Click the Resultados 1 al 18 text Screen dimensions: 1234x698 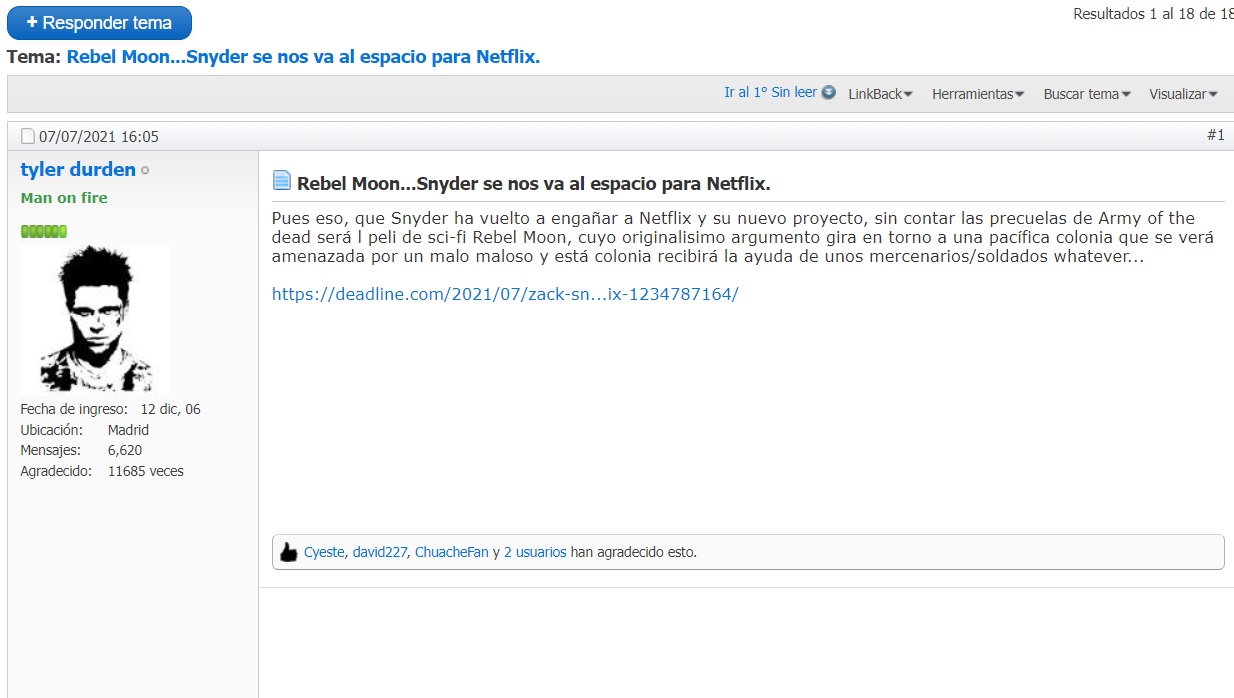pos(1153,14)
